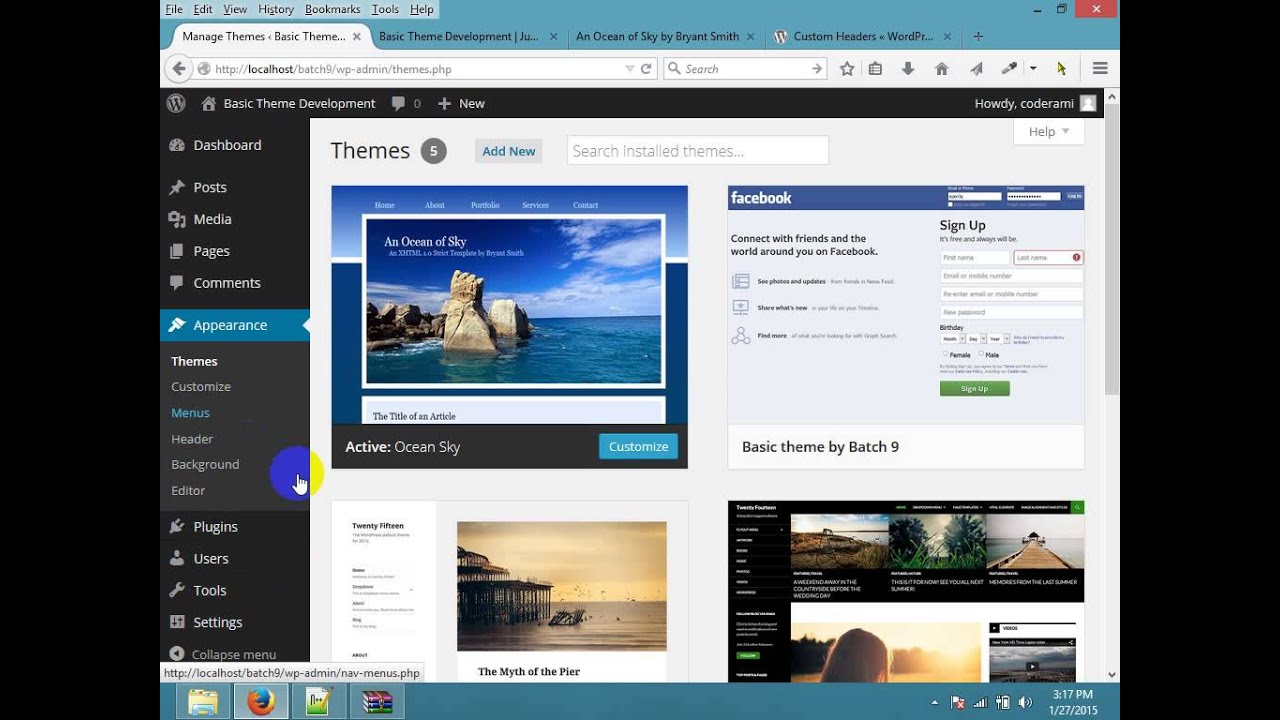Select the eyedropper tool icon in toolbar
Image resolution: width=1280 pixels, height=720 pixels.
1010,69
